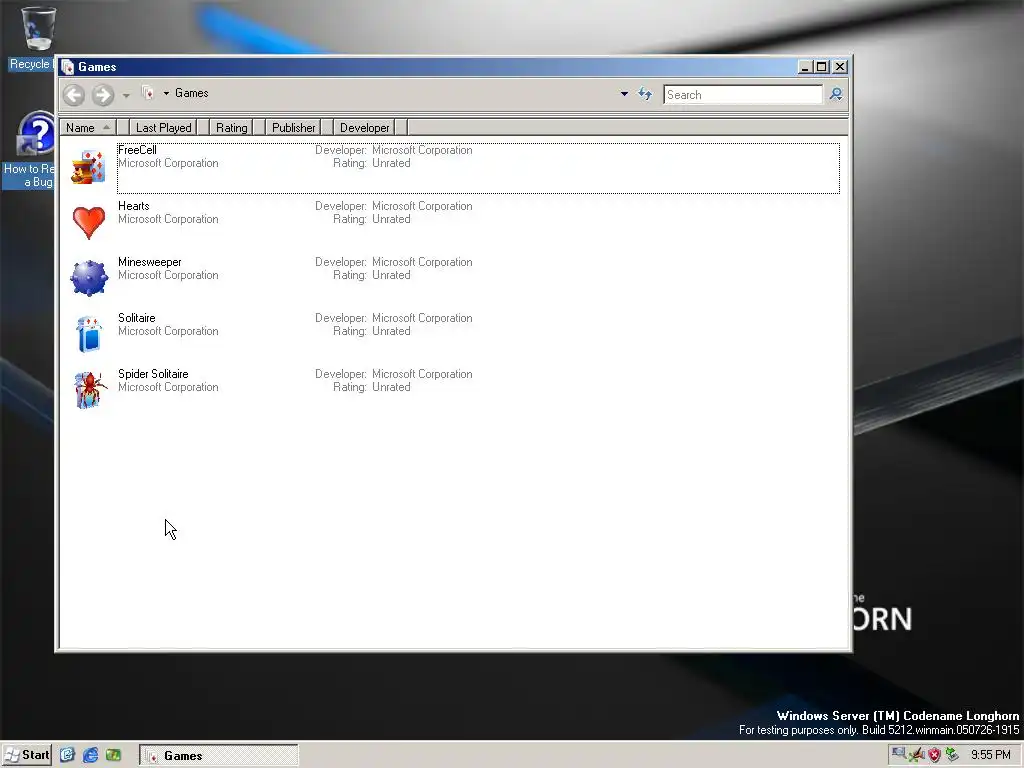Select the Minesweeper mine icon
This screenshot has height=768, width=1024.
(88, 278)
